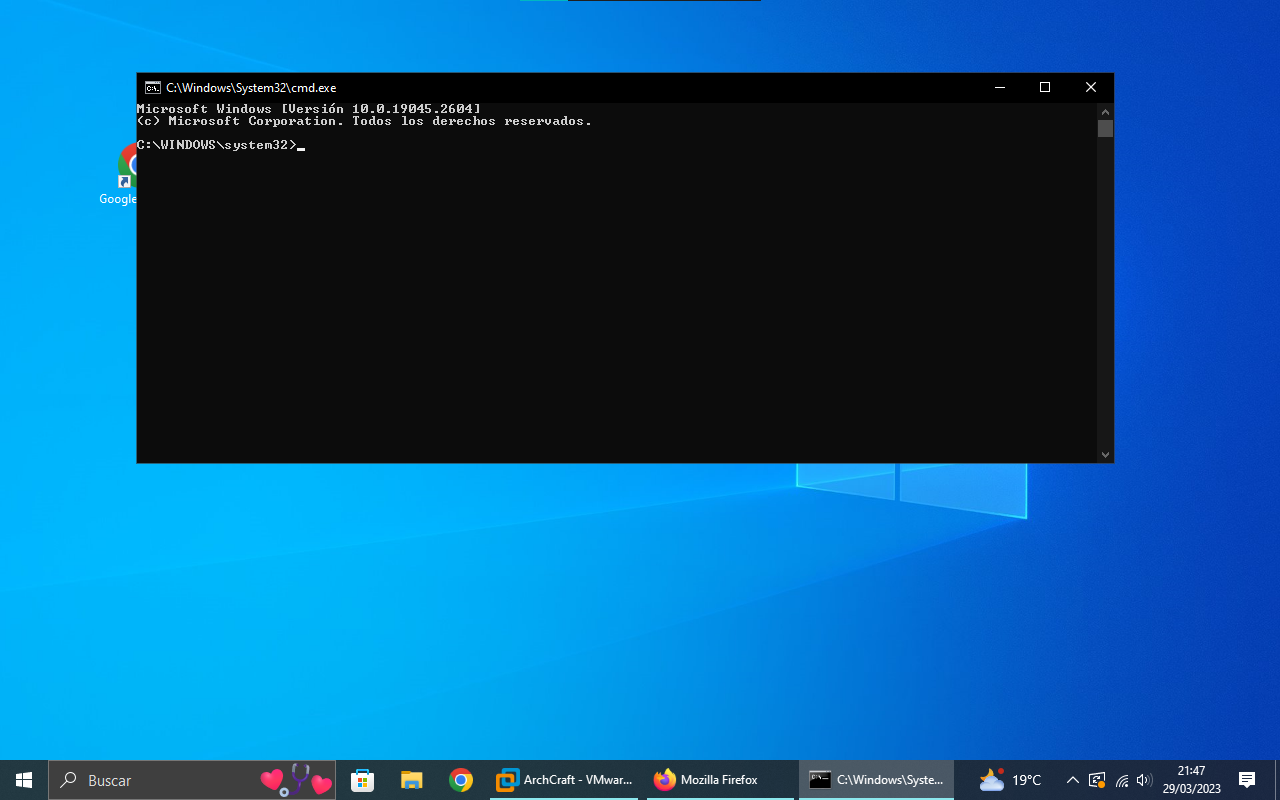Click the volume speaker tray icon

coord(1145,780)
